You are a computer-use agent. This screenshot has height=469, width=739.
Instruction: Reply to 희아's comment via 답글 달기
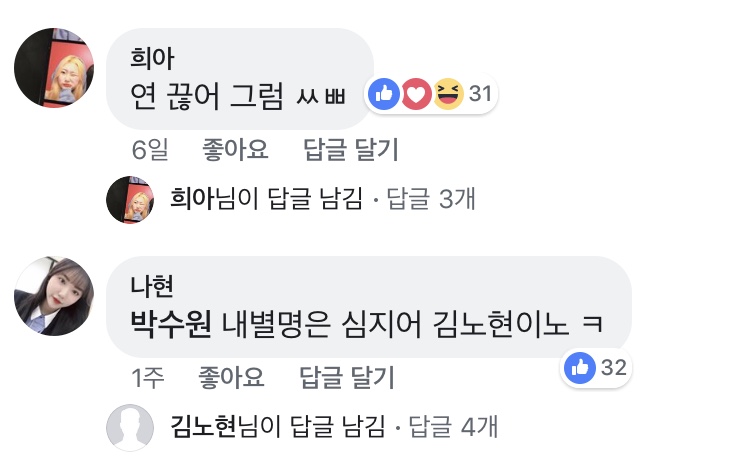tap(350, 151)
